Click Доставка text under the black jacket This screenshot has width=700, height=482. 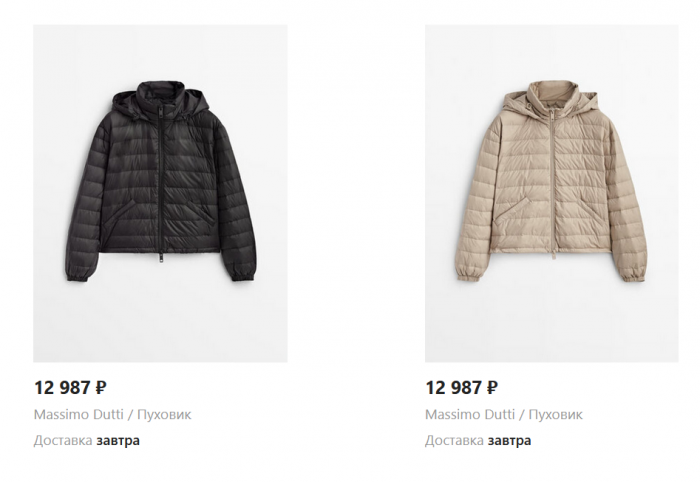coord(63,441)
